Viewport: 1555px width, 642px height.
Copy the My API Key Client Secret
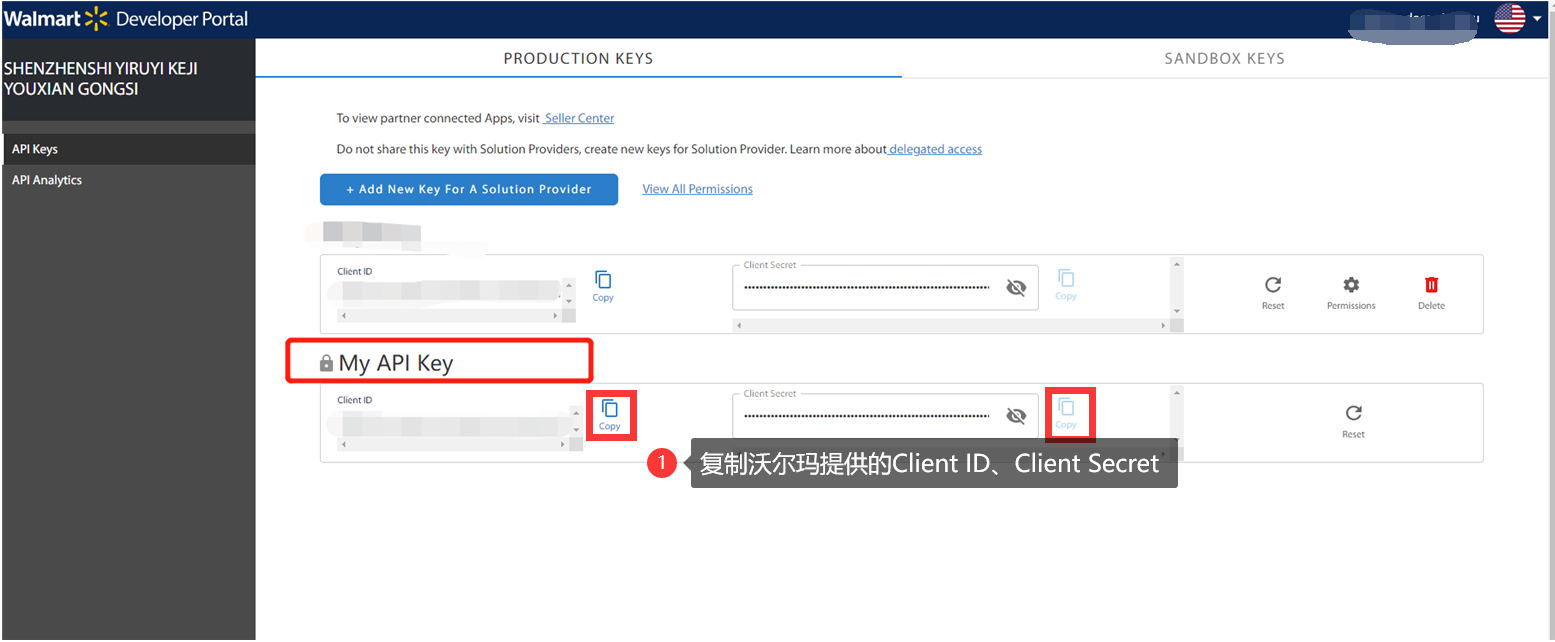click(x=1066, y=413)
